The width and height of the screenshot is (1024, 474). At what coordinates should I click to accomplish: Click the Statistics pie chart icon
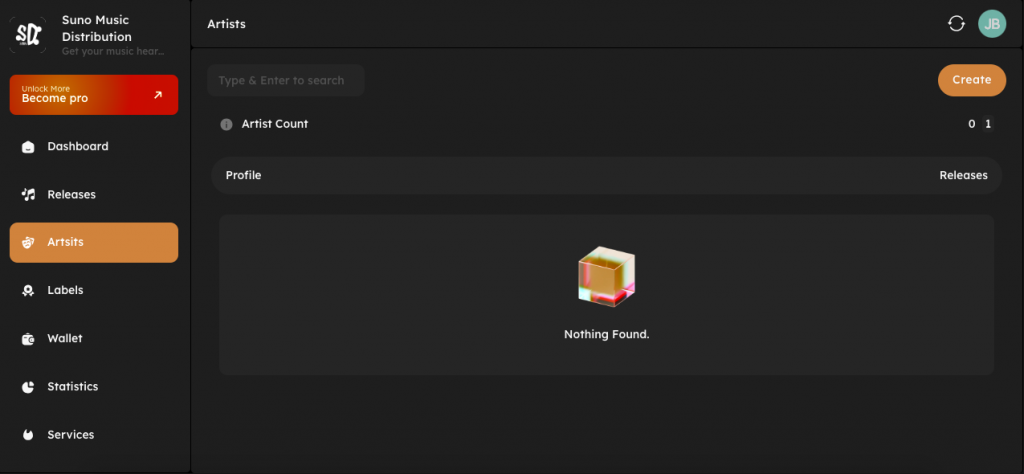(28, 387)
